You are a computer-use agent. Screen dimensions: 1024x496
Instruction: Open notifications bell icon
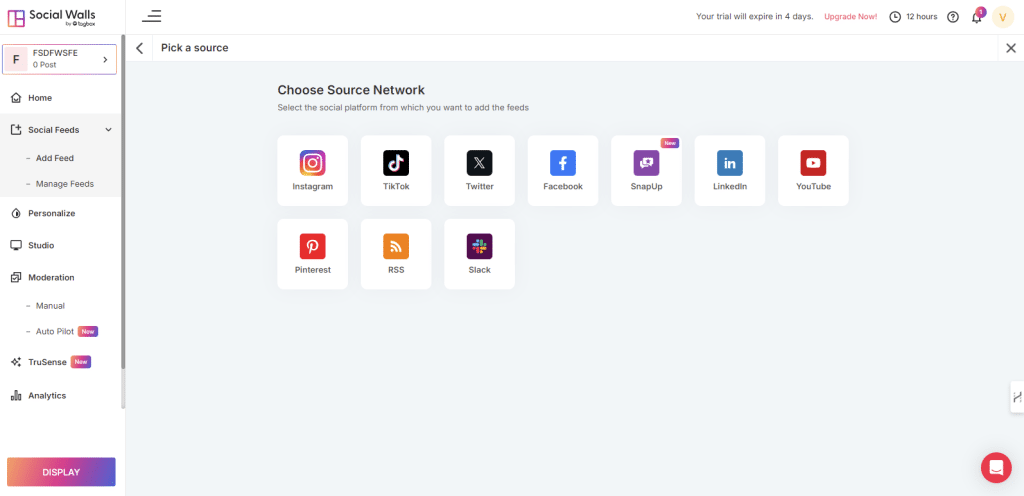977,17
